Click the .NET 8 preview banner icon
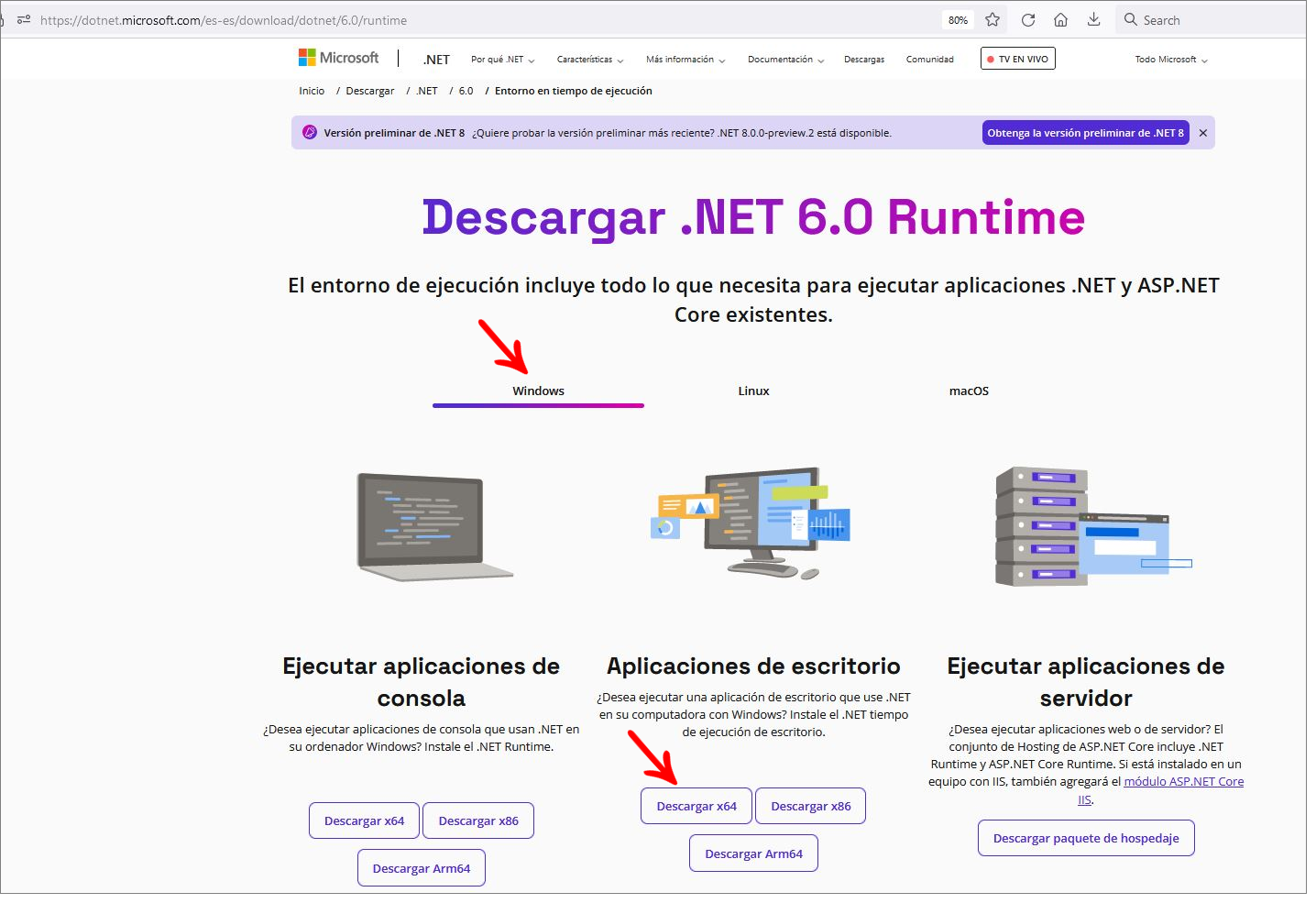The width and height of the screenshot is (1316, 903). 310,132
